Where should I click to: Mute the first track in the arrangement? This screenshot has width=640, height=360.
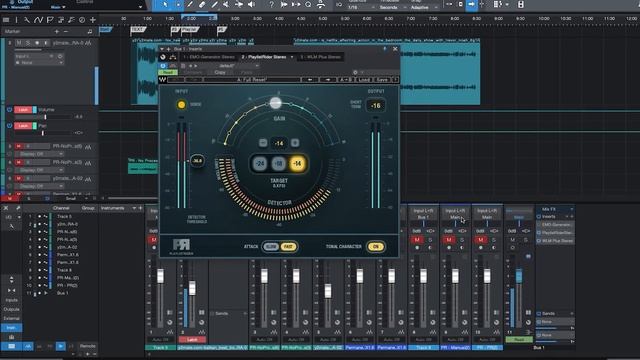pos(19,43)
